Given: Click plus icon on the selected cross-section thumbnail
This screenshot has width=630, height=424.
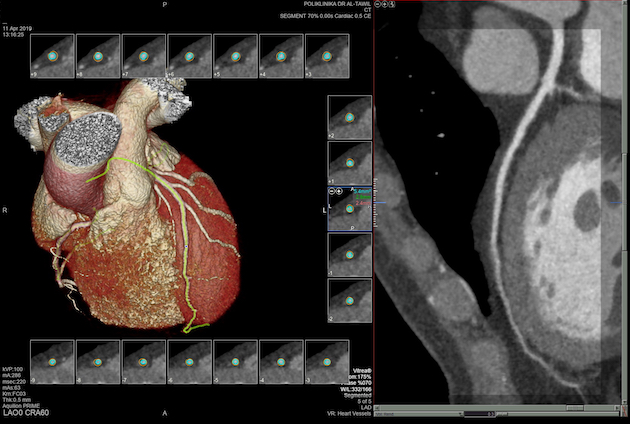Looking at the screenshot, I should click(x=340, y=190).
